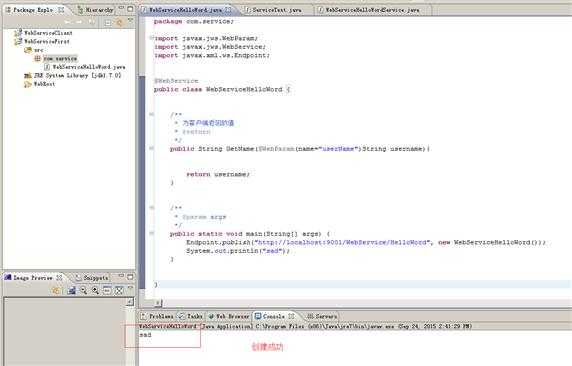The width and height of the screenshot is (572, 366).
Task: Switch to the Package Explorer tab
Action: click(x=33, y=10)
